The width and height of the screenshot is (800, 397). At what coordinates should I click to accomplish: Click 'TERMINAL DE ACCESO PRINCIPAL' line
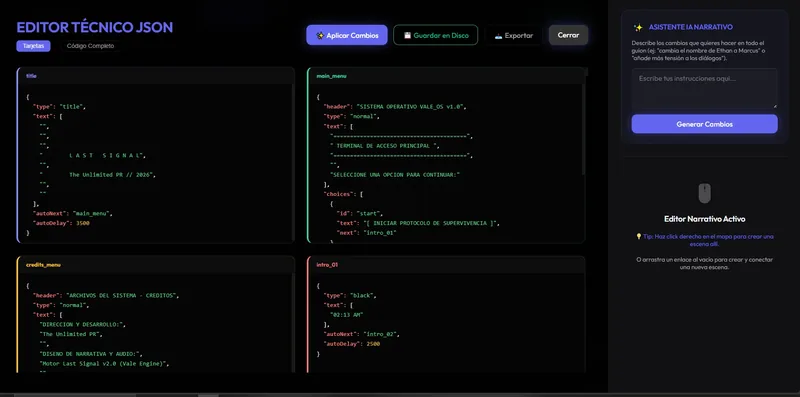[x=385, y=145]
